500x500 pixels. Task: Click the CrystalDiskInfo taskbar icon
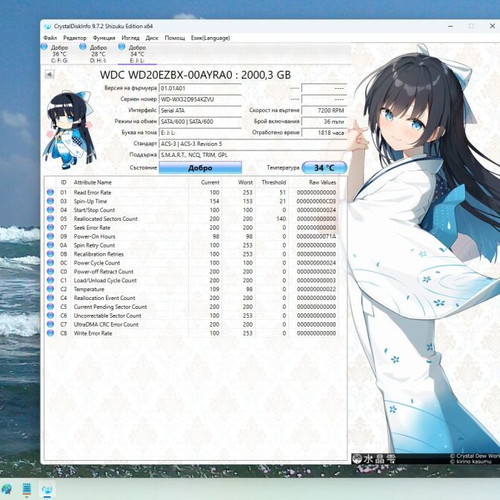pos(47,489)
